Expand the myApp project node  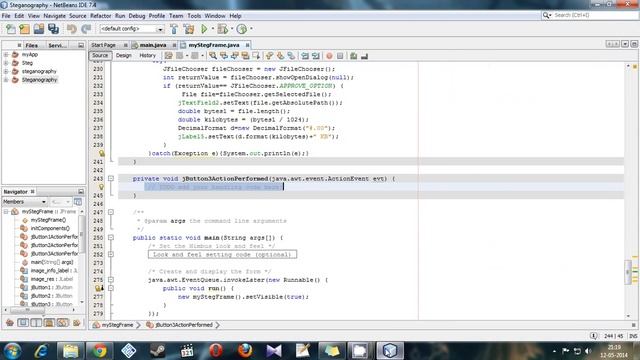pos(6,54)
